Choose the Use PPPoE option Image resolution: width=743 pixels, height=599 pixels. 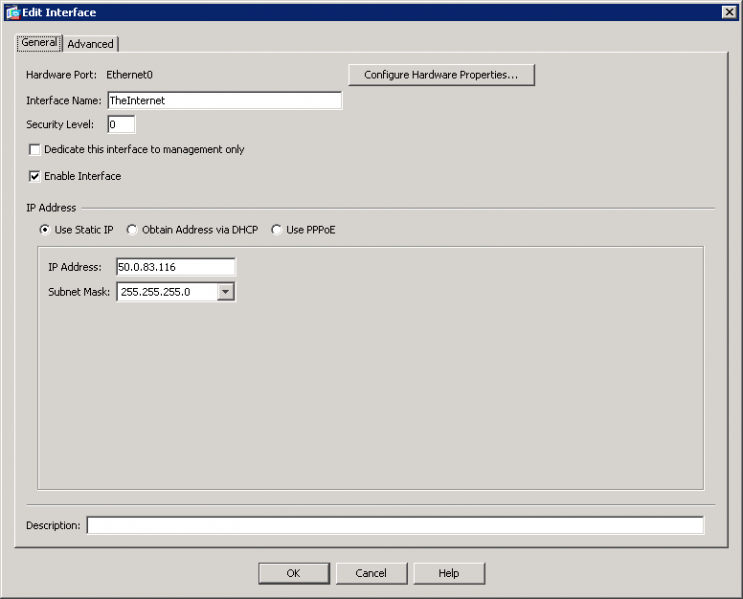click(276, 230)
